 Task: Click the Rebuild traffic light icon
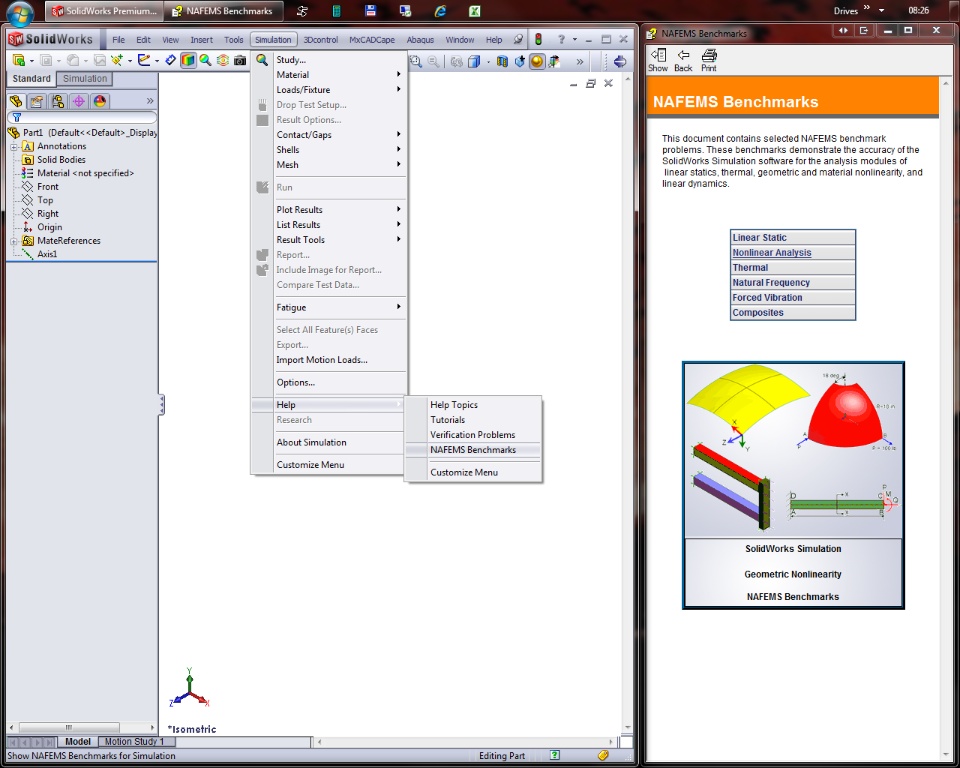coord(538,39)
